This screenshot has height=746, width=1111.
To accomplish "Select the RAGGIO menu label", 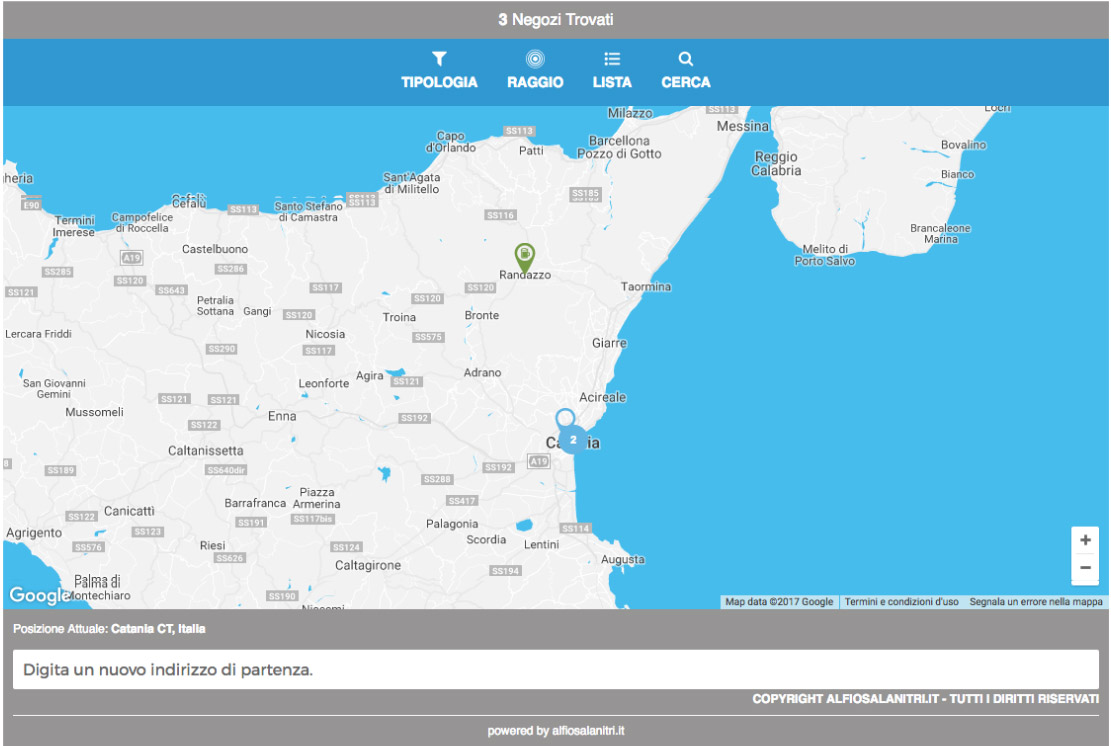I will pyautogui.click(x=535, y=82).
